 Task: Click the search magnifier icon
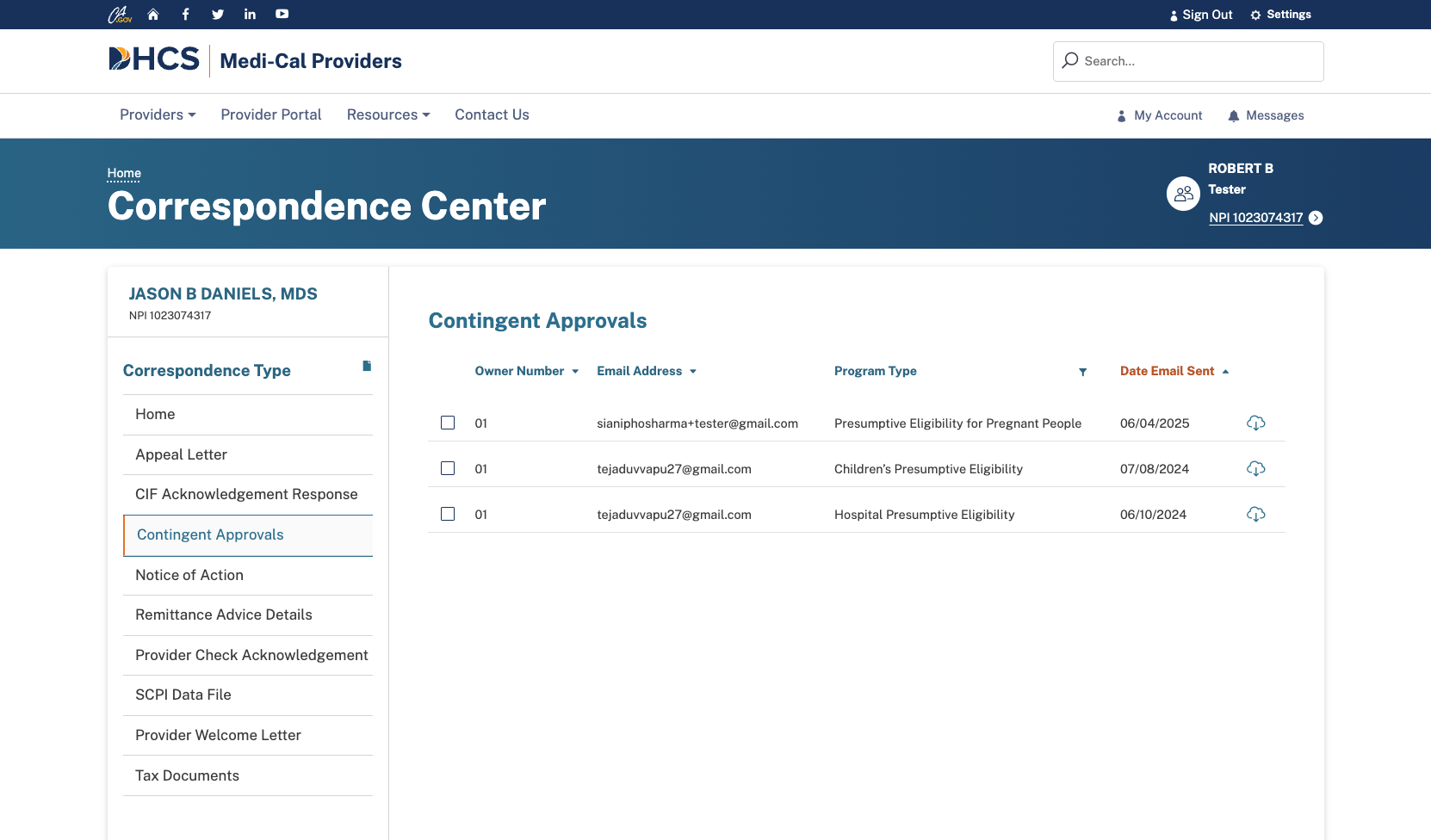pyautogui.click(x=1069, y=60)
